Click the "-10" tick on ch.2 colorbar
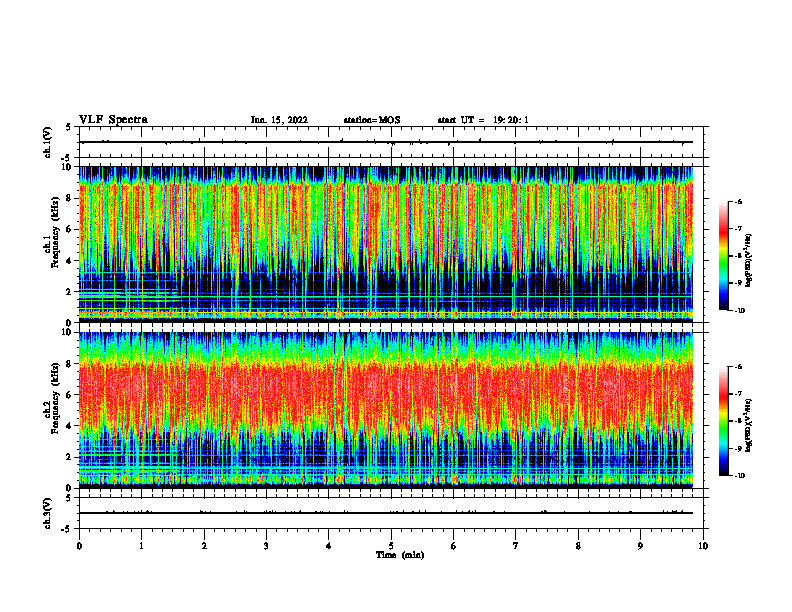This screenshot has height=612, width=792. (x=739, y=476)
